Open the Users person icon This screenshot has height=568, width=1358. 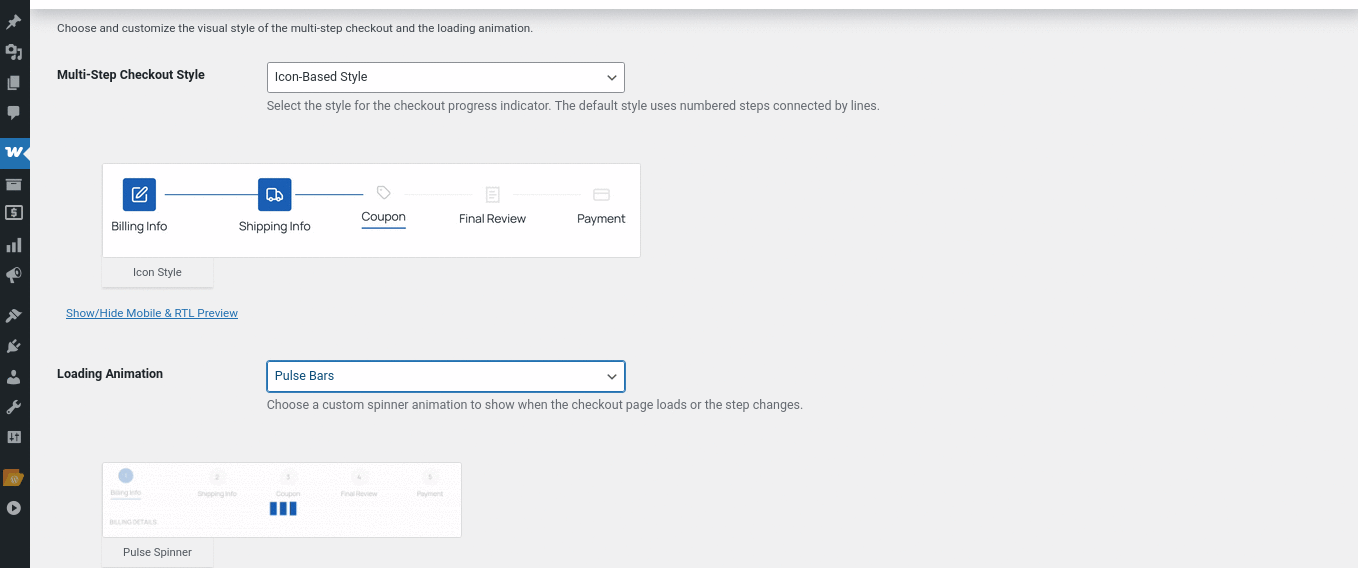click(x=14, y=377)
